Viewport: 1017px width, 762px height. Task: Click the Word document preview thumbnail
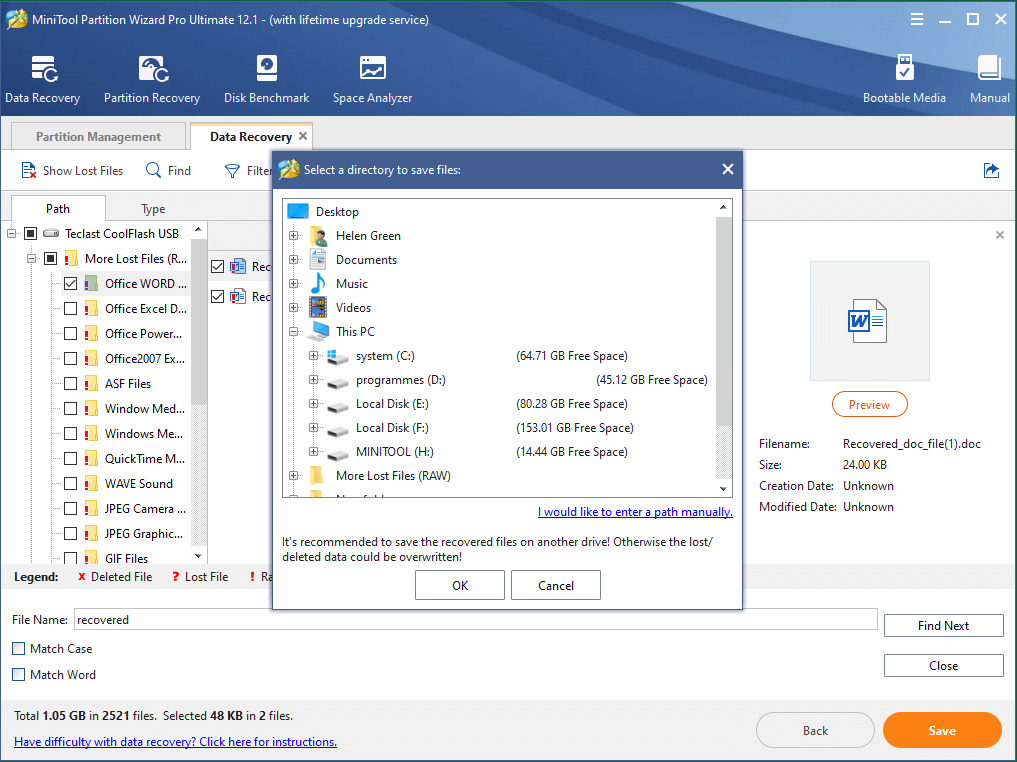click(869, 320)
